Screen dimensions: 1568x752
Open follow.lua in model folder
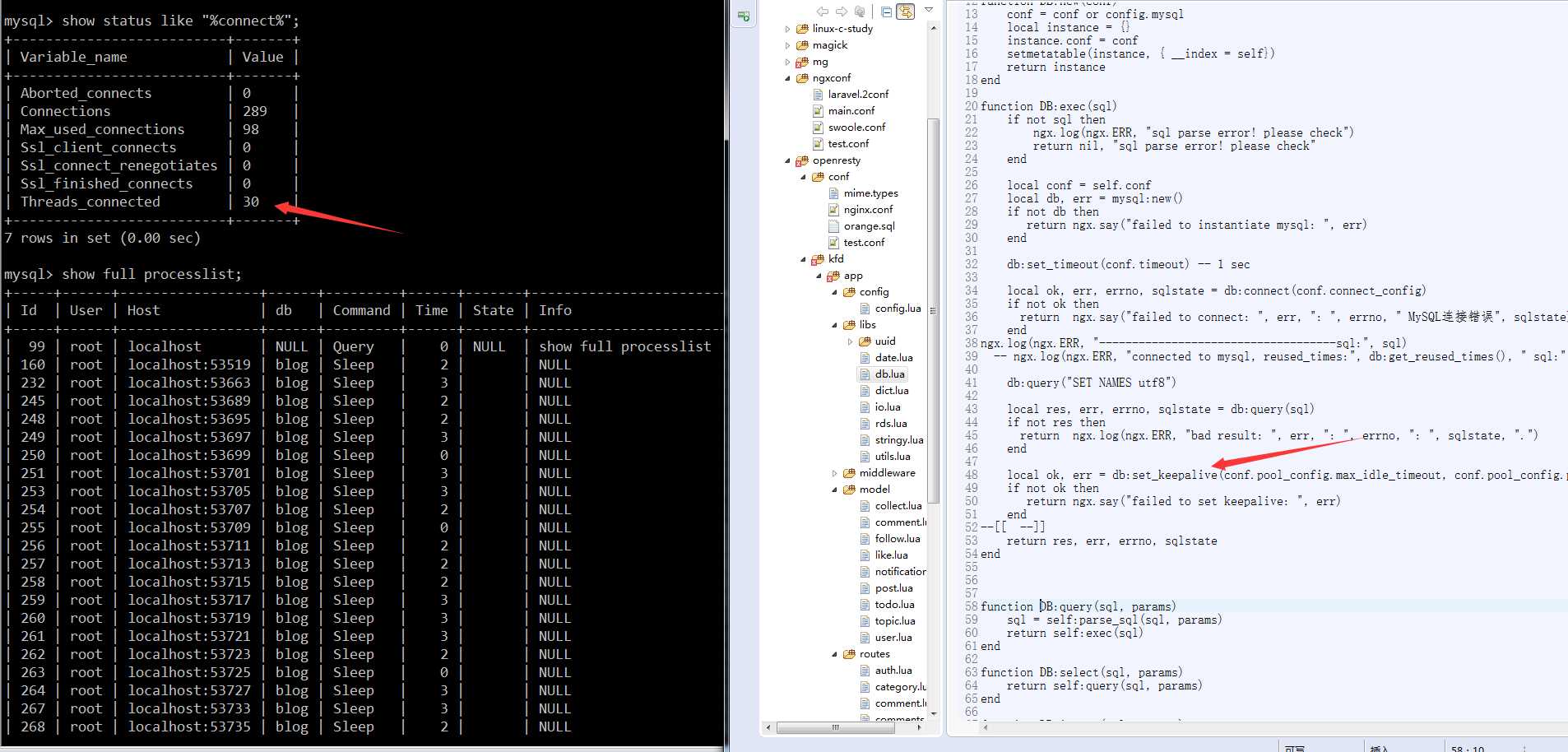coord(898,539)
